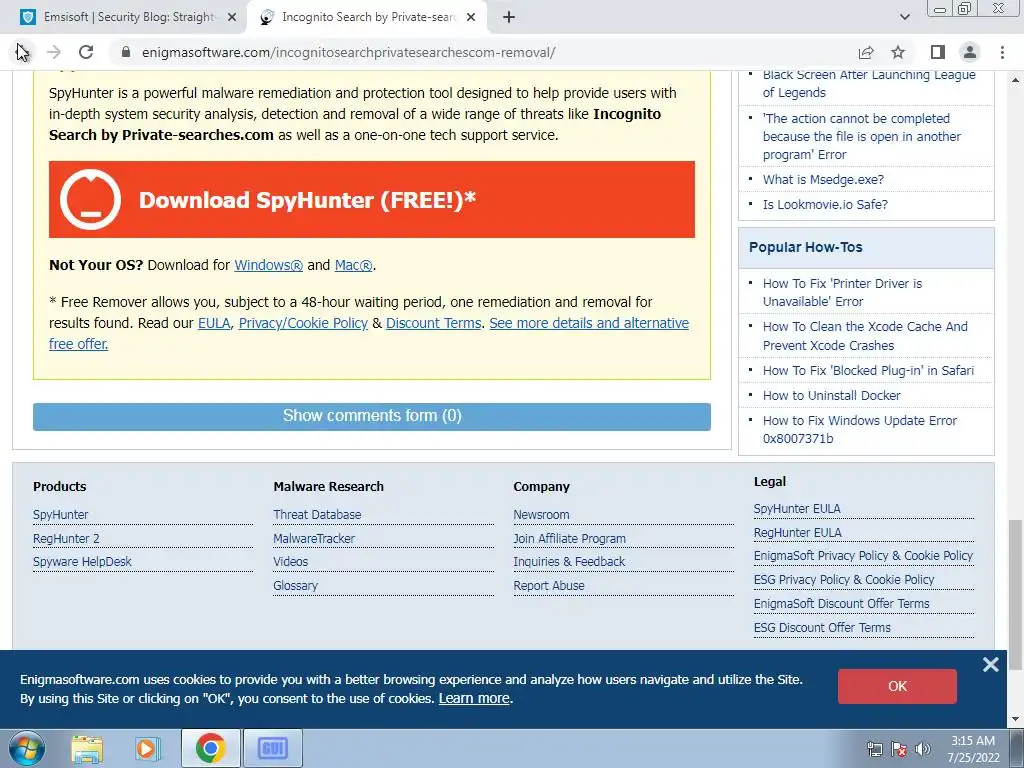Image resolution: width=1024 pixels, height=768 pixels.
Task: Reload the page with refresh icon
Action: (x=86, y=52)
